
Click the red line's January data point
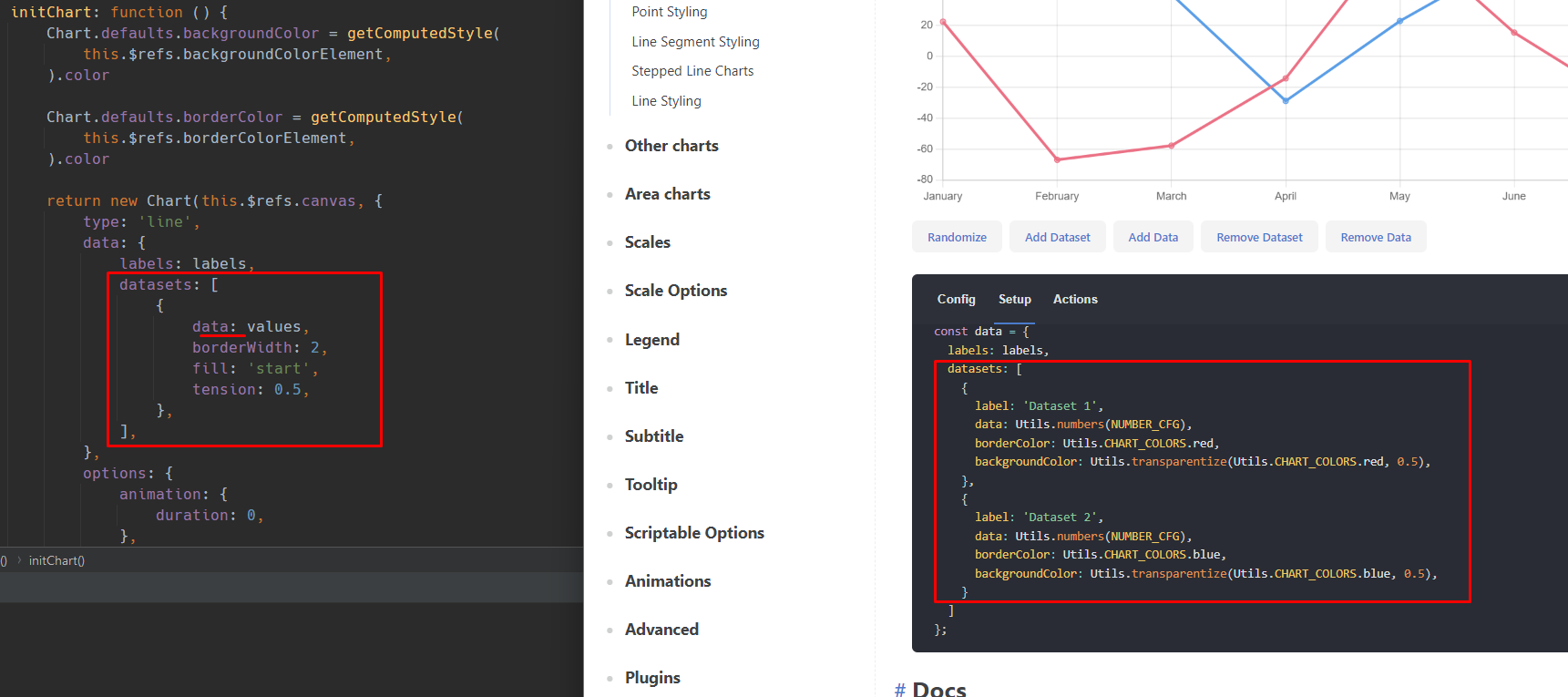pyautogui.click(x=943, y=22)
